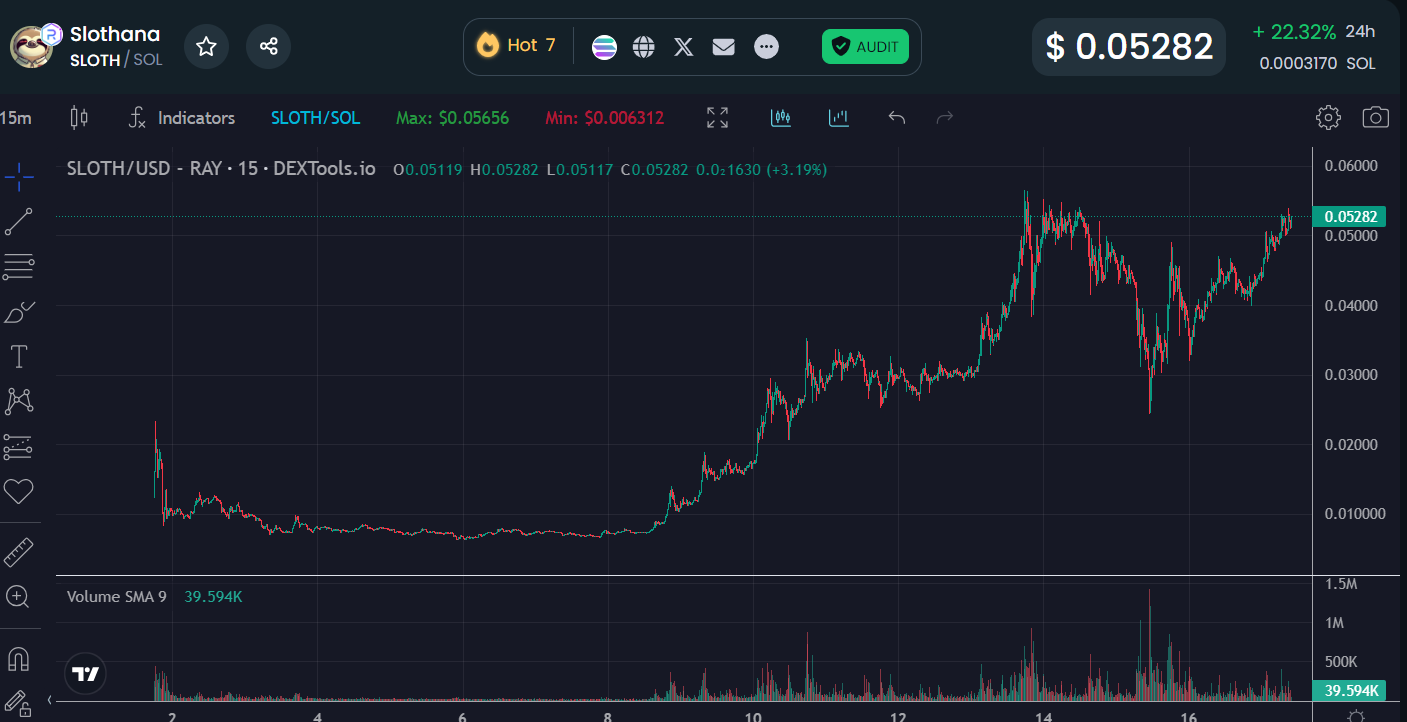Viewport: 1407px width, 722px height.
Task: Select the Text annotation tool
Action: pos(19,357)
